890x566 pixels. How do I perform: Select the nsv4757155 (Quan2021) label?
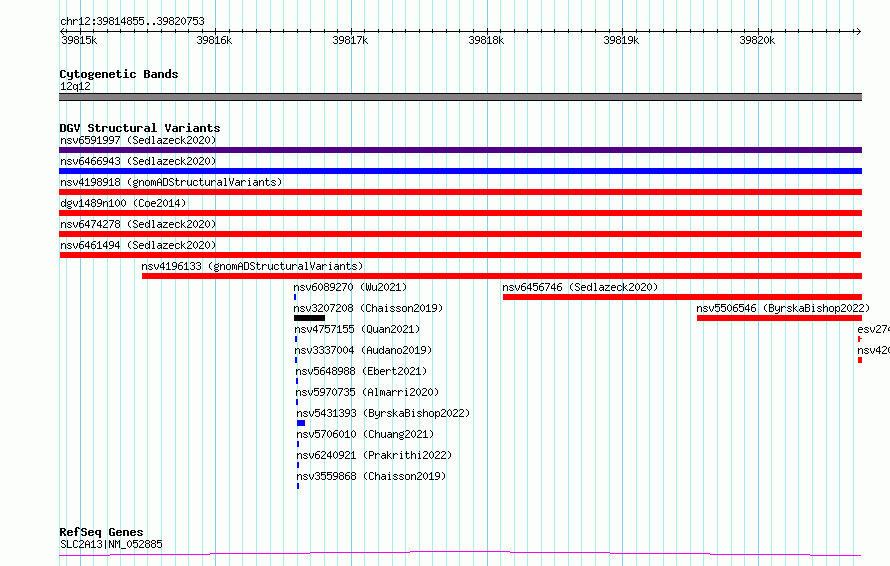pos(357,329)
